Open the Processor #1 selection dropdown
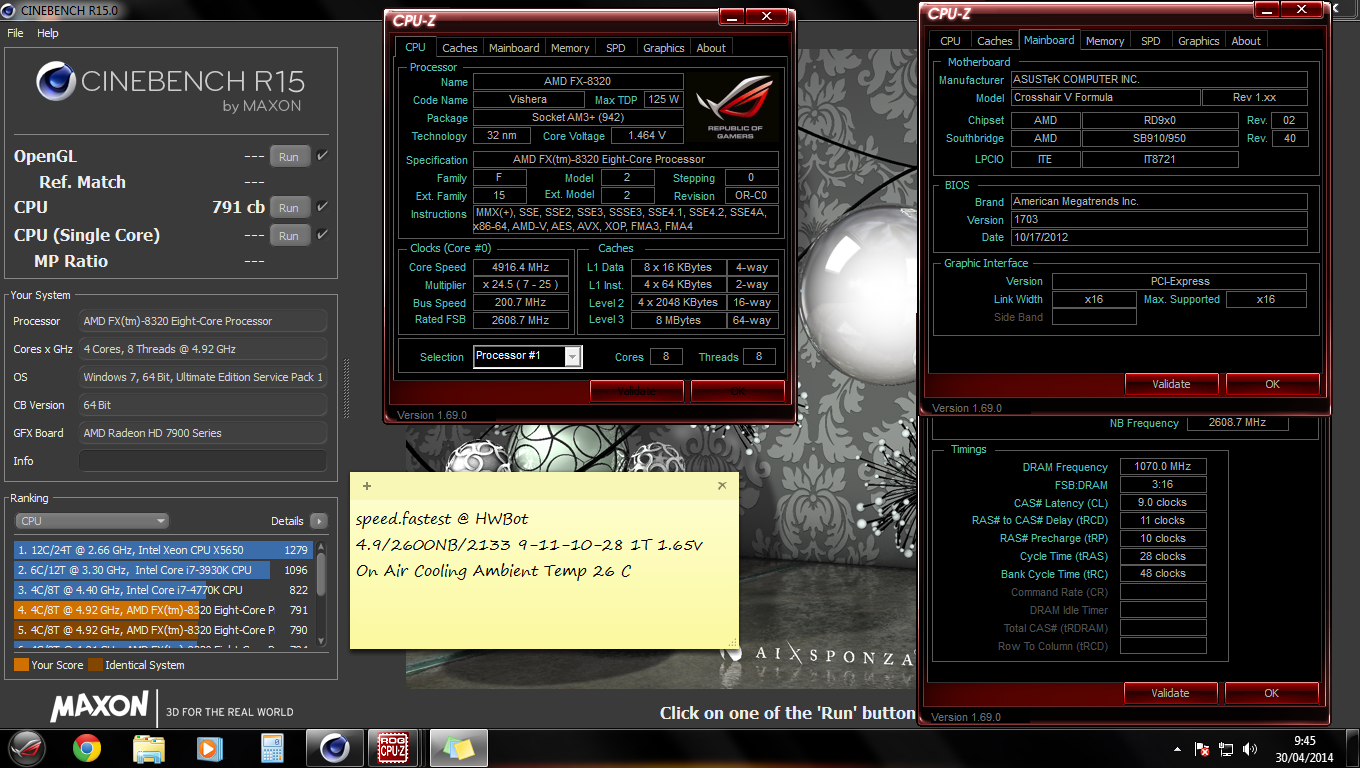 pos(527,357)
